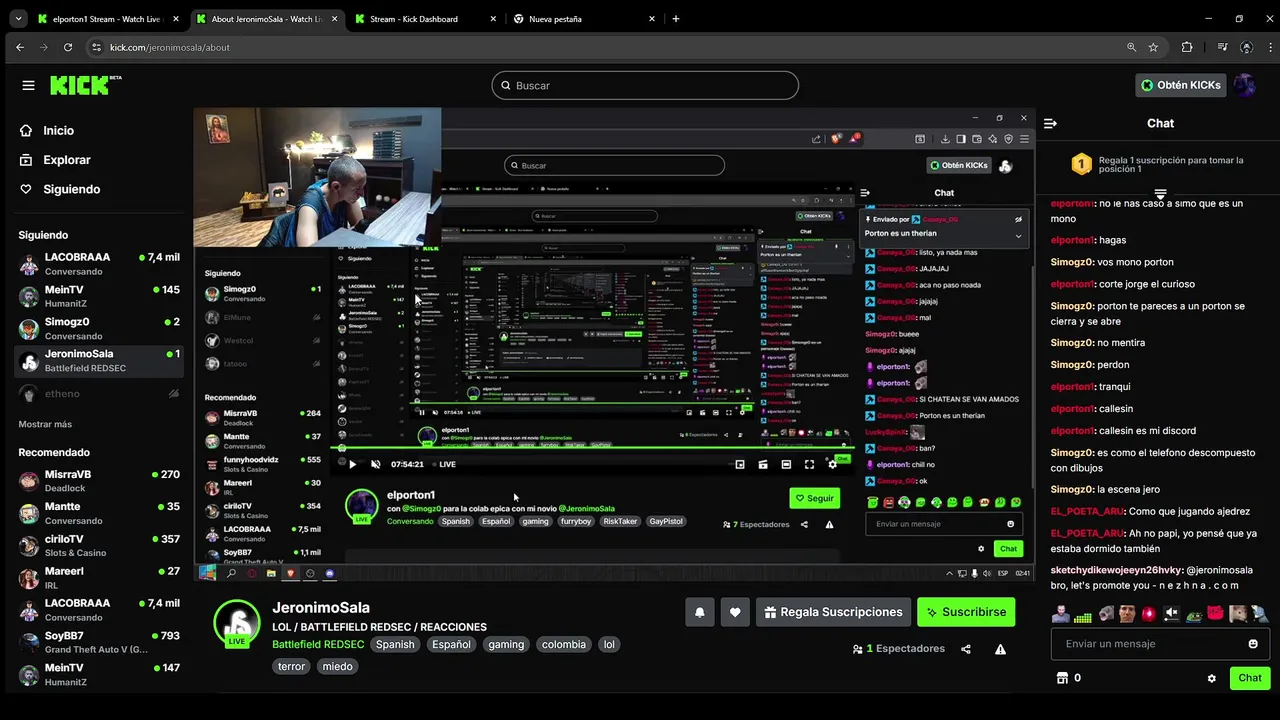
Task: Go back in browser history
Action: click(20, 47)
